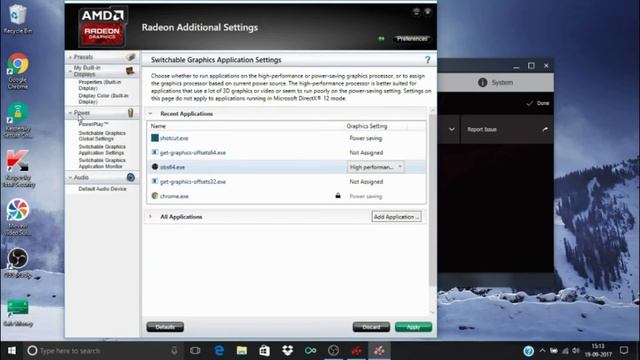Open the PowerPlay settings page

point(93,124)
